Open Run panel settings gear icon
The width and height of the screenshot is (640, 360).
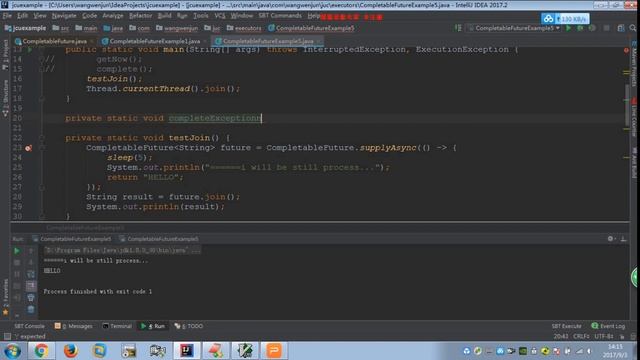(x=610, y=239)
